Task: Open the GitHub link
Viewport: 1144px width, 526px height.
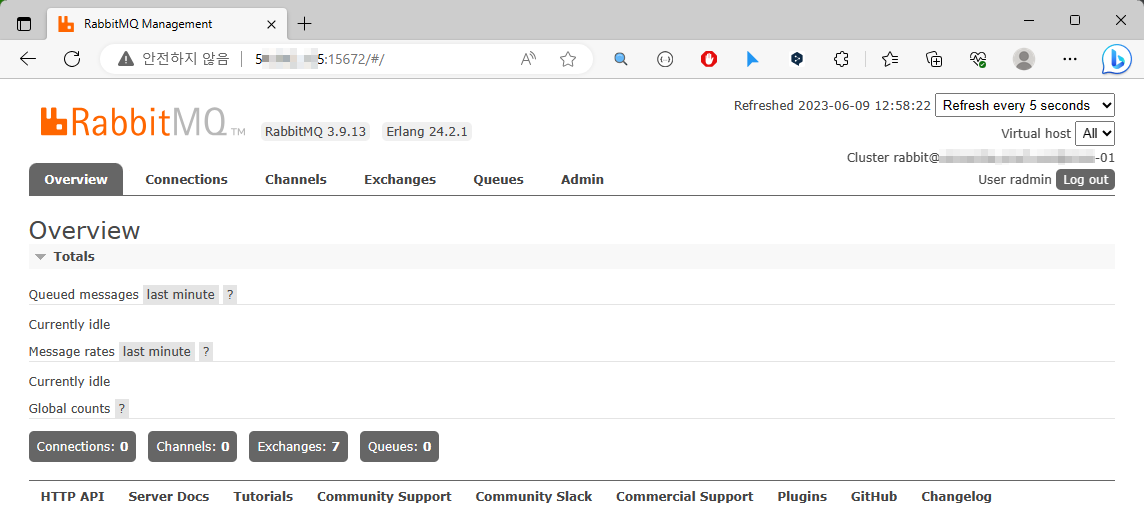Action: coord(873,497)
